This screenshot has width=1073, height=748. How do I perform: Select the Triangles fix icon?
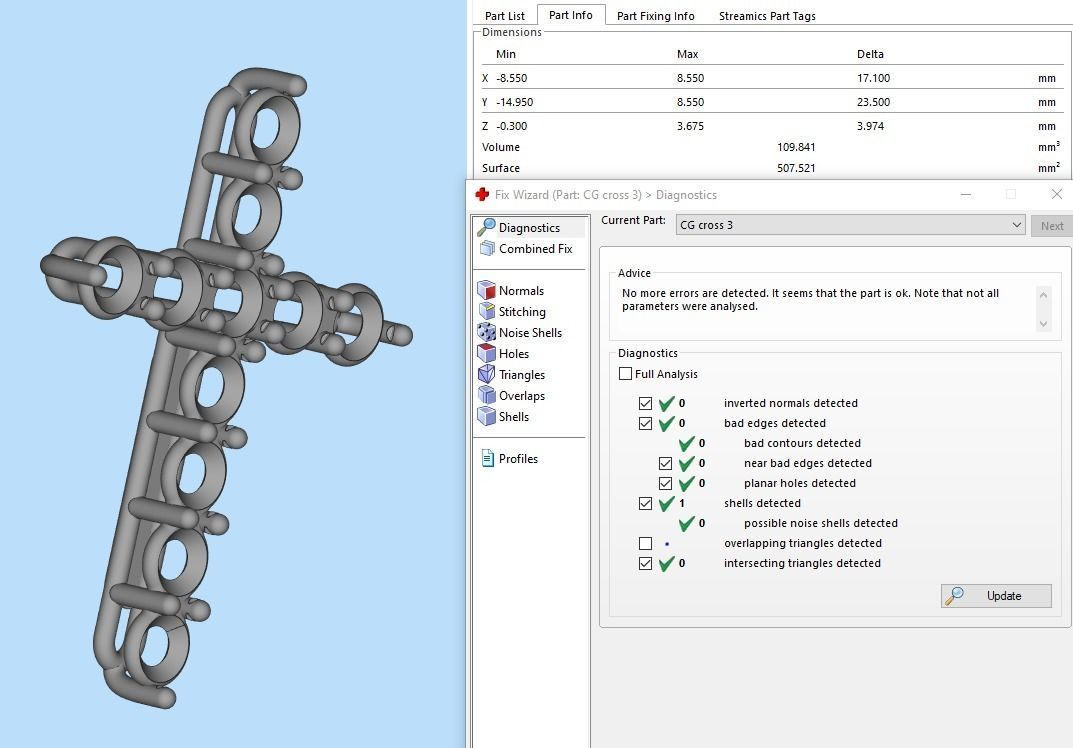tap(486, 374)
